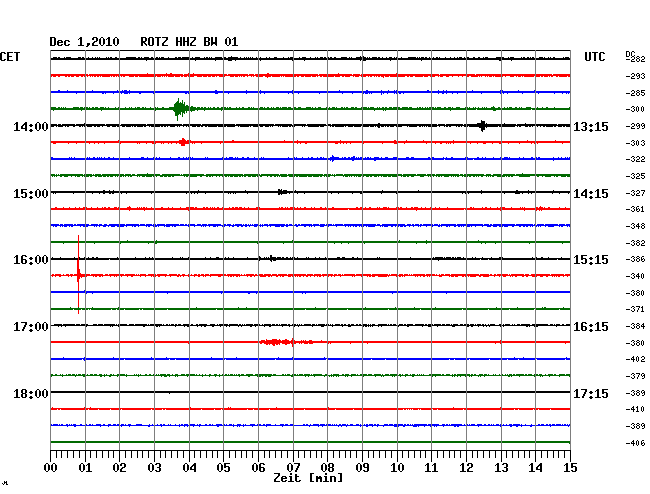Select the 14:00 CET time label
This screenshot has height=494, width=650.
[31, 126]
